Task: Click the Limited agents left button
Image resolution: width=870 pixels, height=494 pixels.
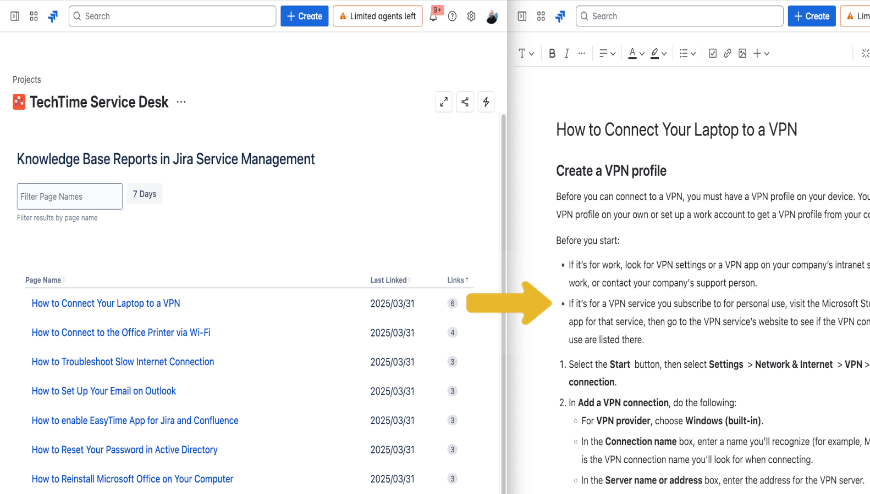Action: pos(377,16)
